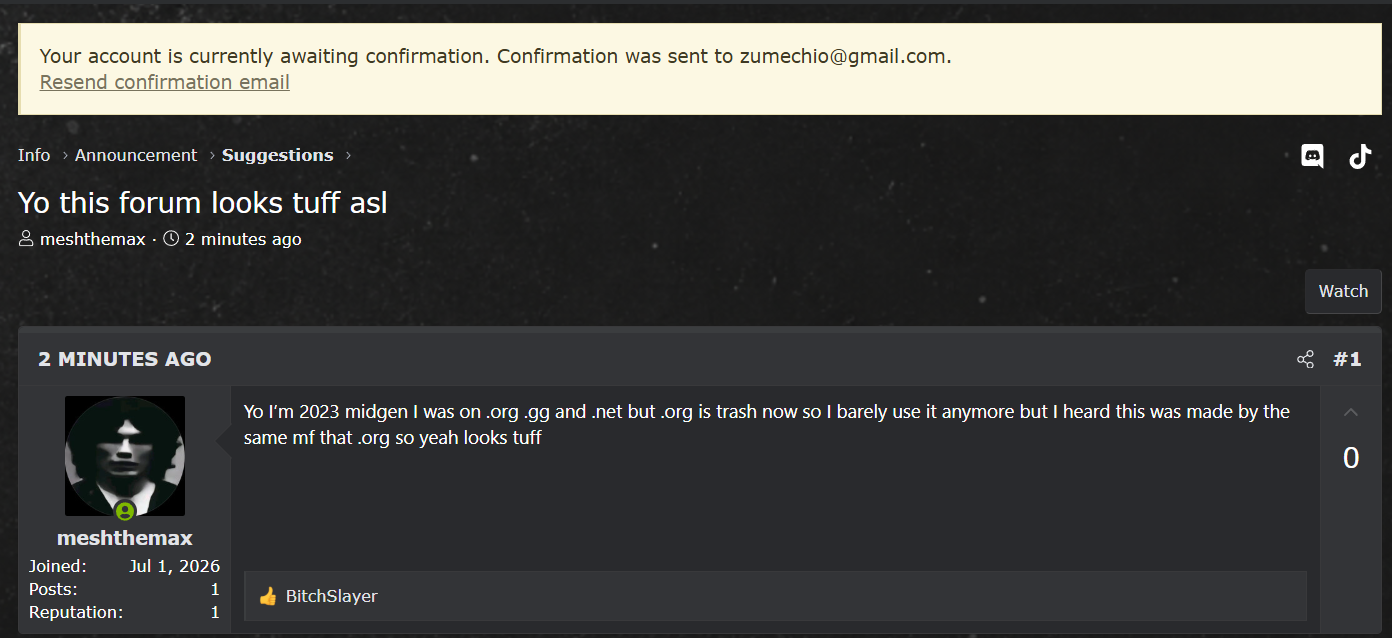Open BitchSlayer's profile from reactions
Viewport: 1392px width, 638px height.
pos(332,597)
